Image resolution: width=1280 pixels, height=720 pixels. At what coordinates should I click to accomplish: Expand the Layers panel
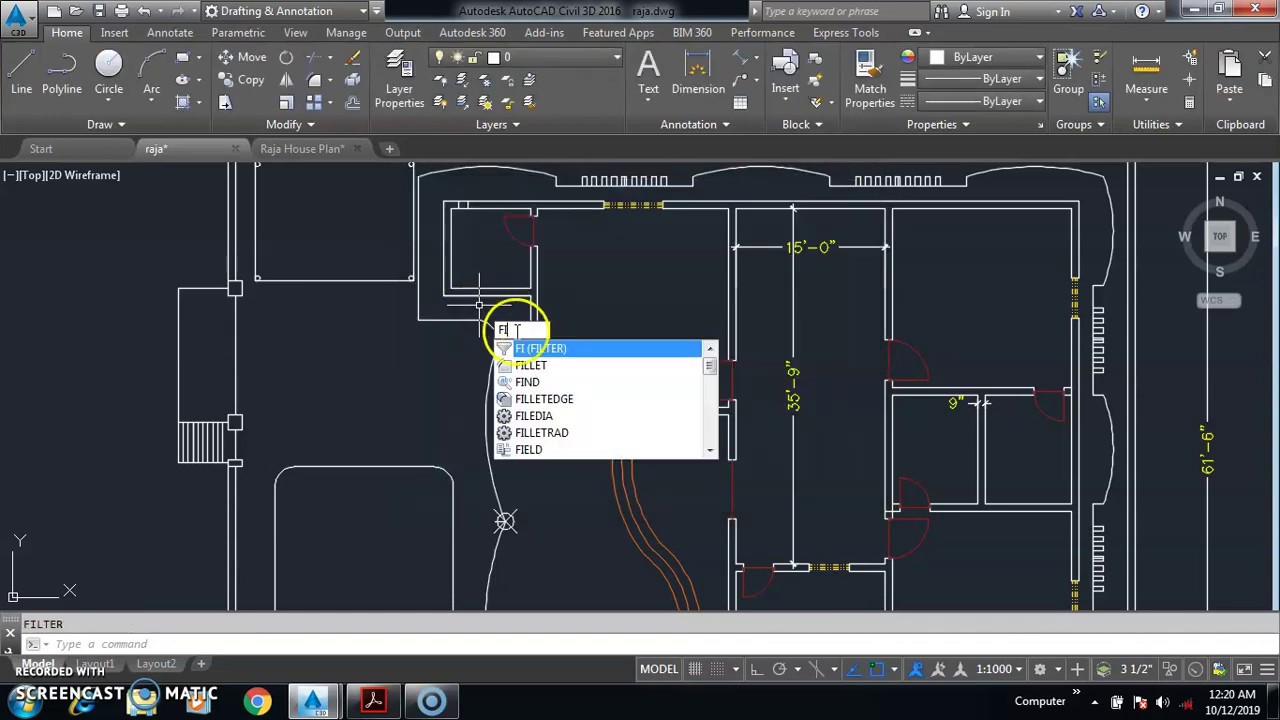tap(497, 124)
